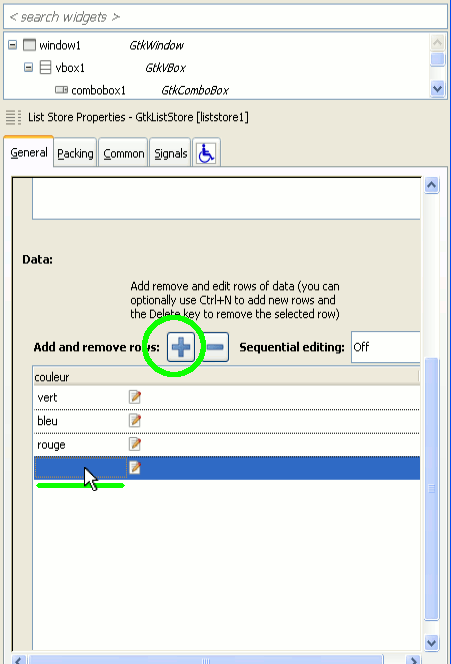This screenshot has width=451, height=664.
Task: Click properties panel scroll down arrow
Action: tap(432, 642)
